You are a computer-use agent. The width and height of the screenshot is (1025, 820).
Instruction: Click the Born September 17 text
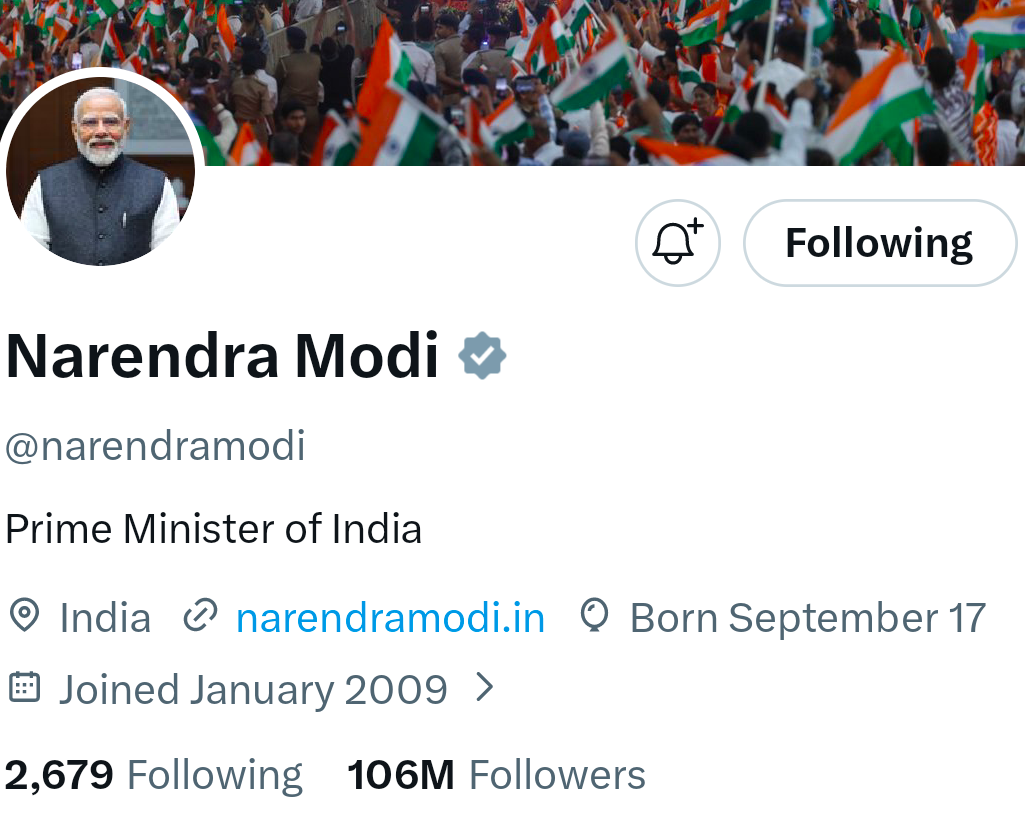[x=807, y=618]
